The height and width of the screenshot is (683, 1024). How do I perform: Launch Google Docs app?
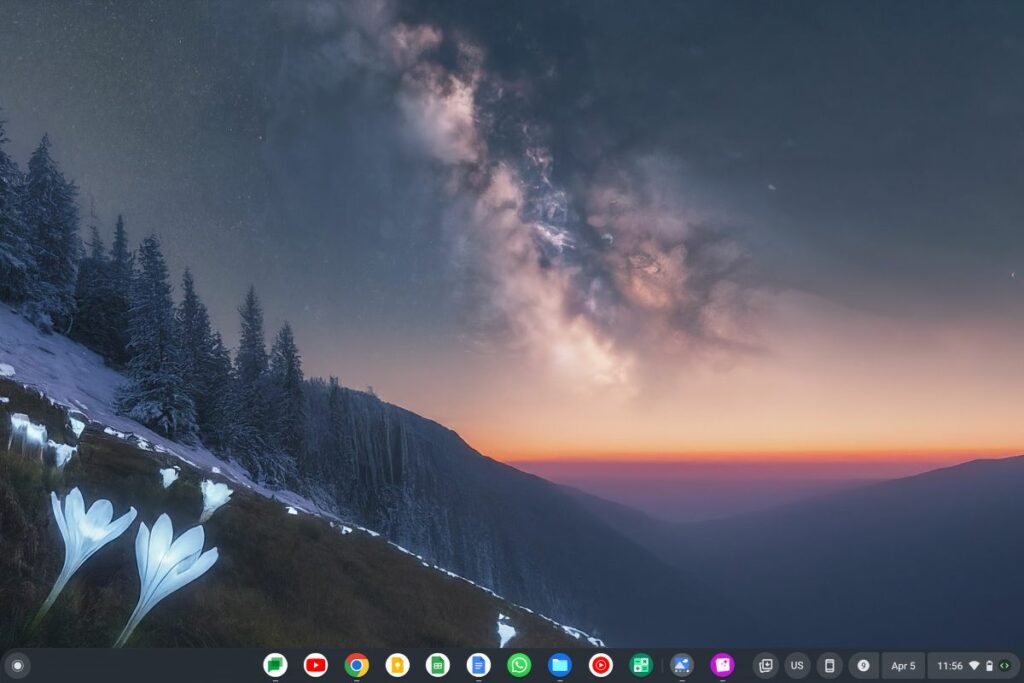point(479,665)
